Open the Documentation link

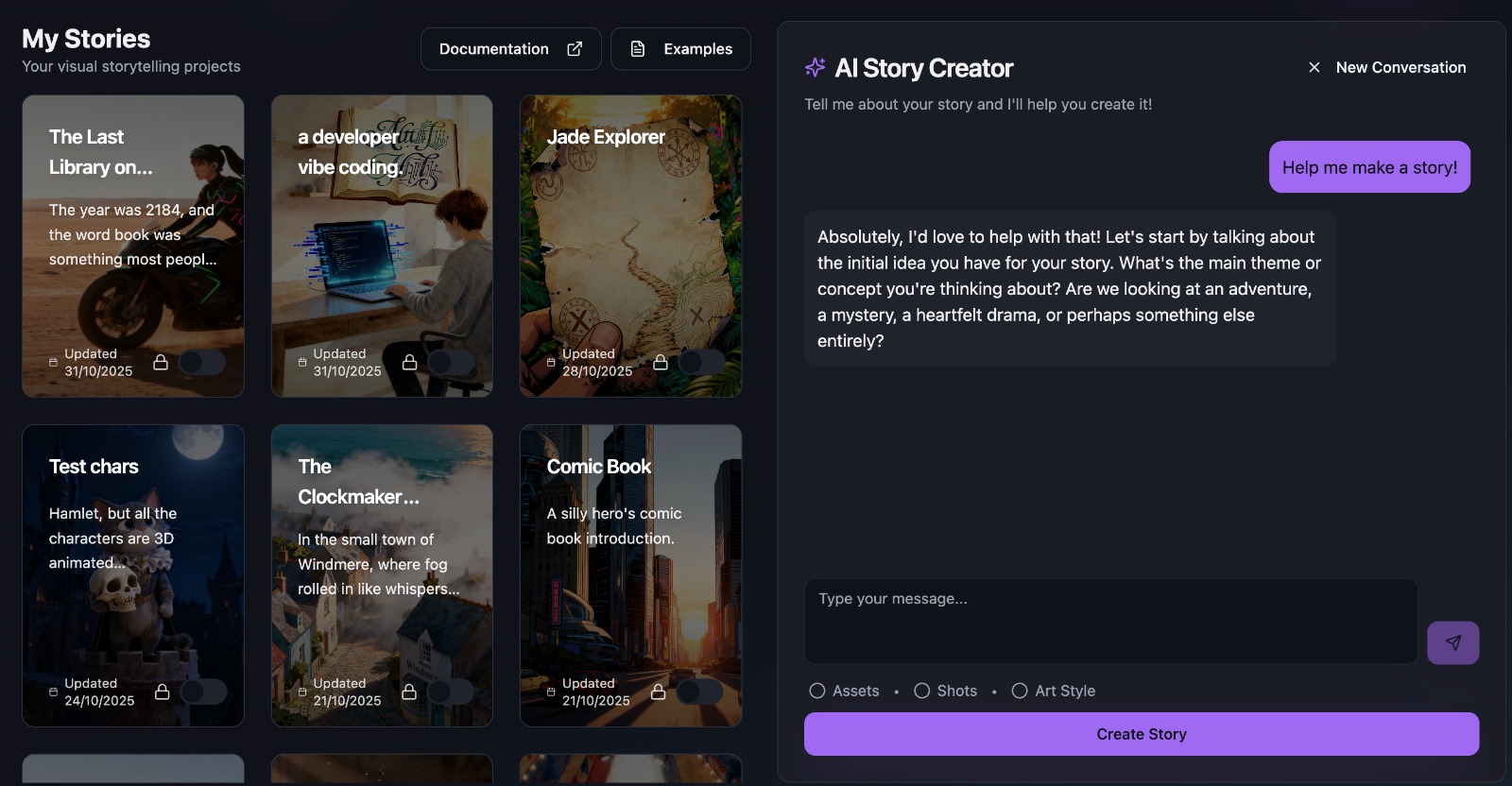(x=511, y=49)
